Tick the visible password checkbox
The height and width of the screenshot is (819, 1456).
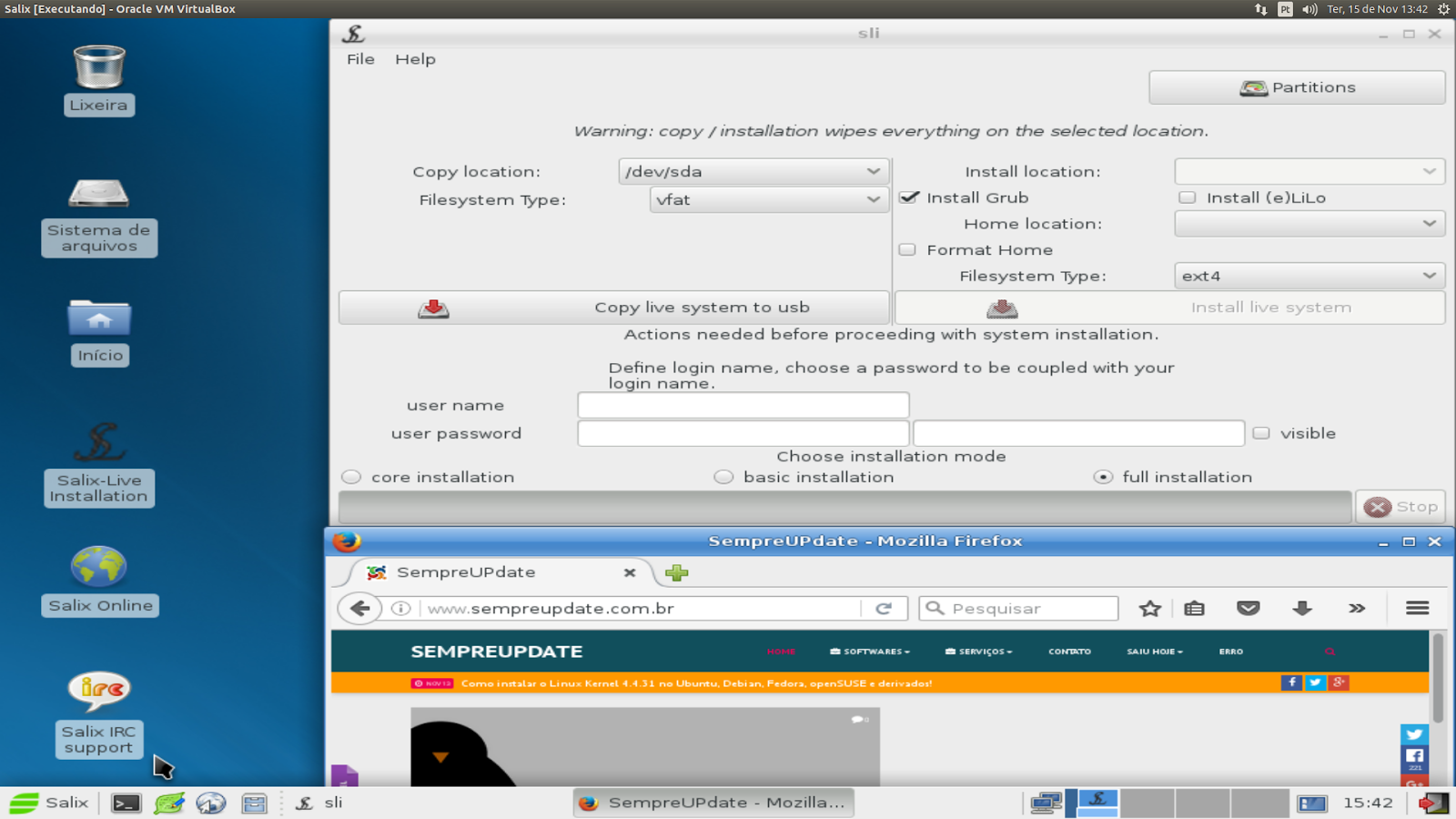[x=1261, y=433]
